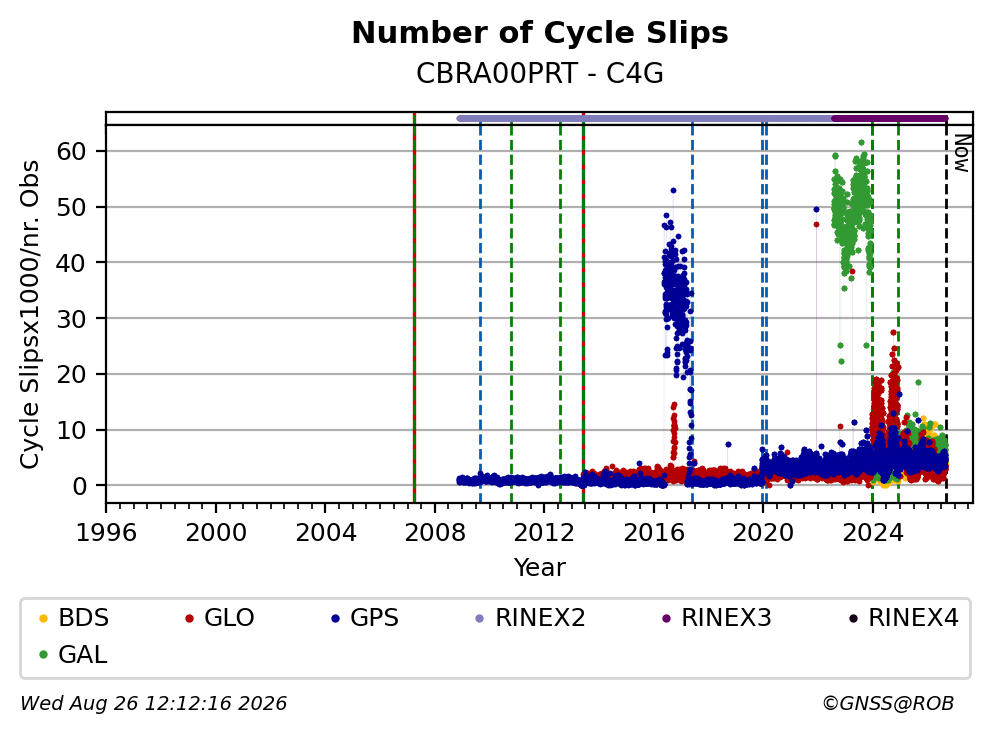This screenshot has height=734, width=992.
Task: Click the y-axis label 'Cycle Slipsx1000/nr. Obs'
Action: pyautogui.click(x=30, y=314)
